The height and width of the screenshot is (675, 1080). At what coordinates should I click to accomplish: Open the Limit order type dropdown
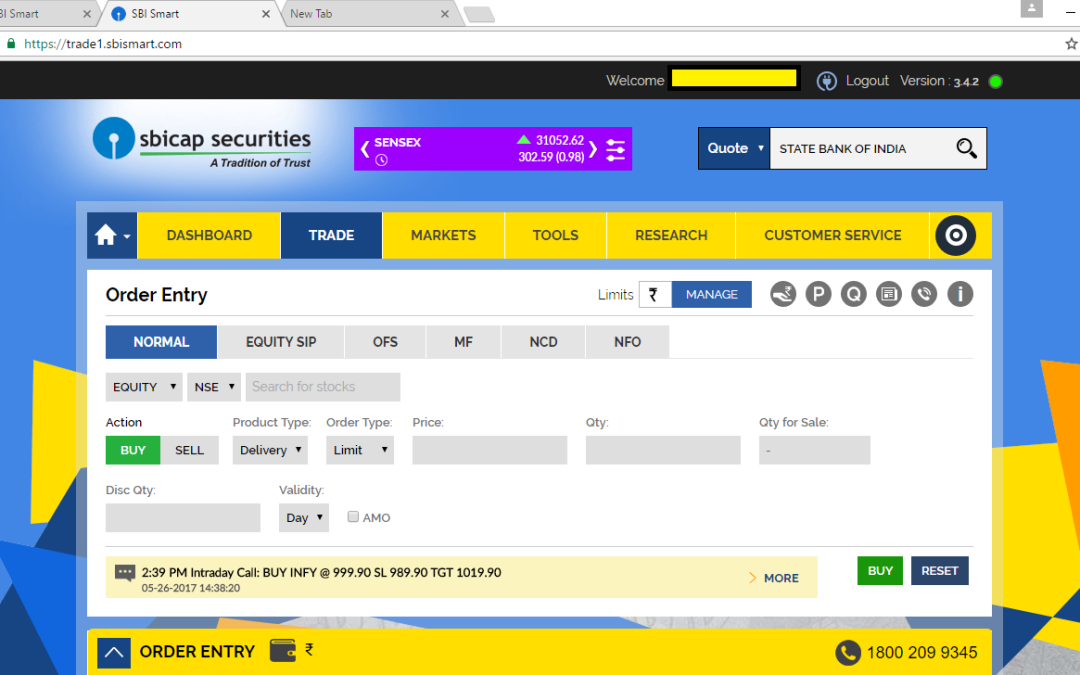(360, 450)
